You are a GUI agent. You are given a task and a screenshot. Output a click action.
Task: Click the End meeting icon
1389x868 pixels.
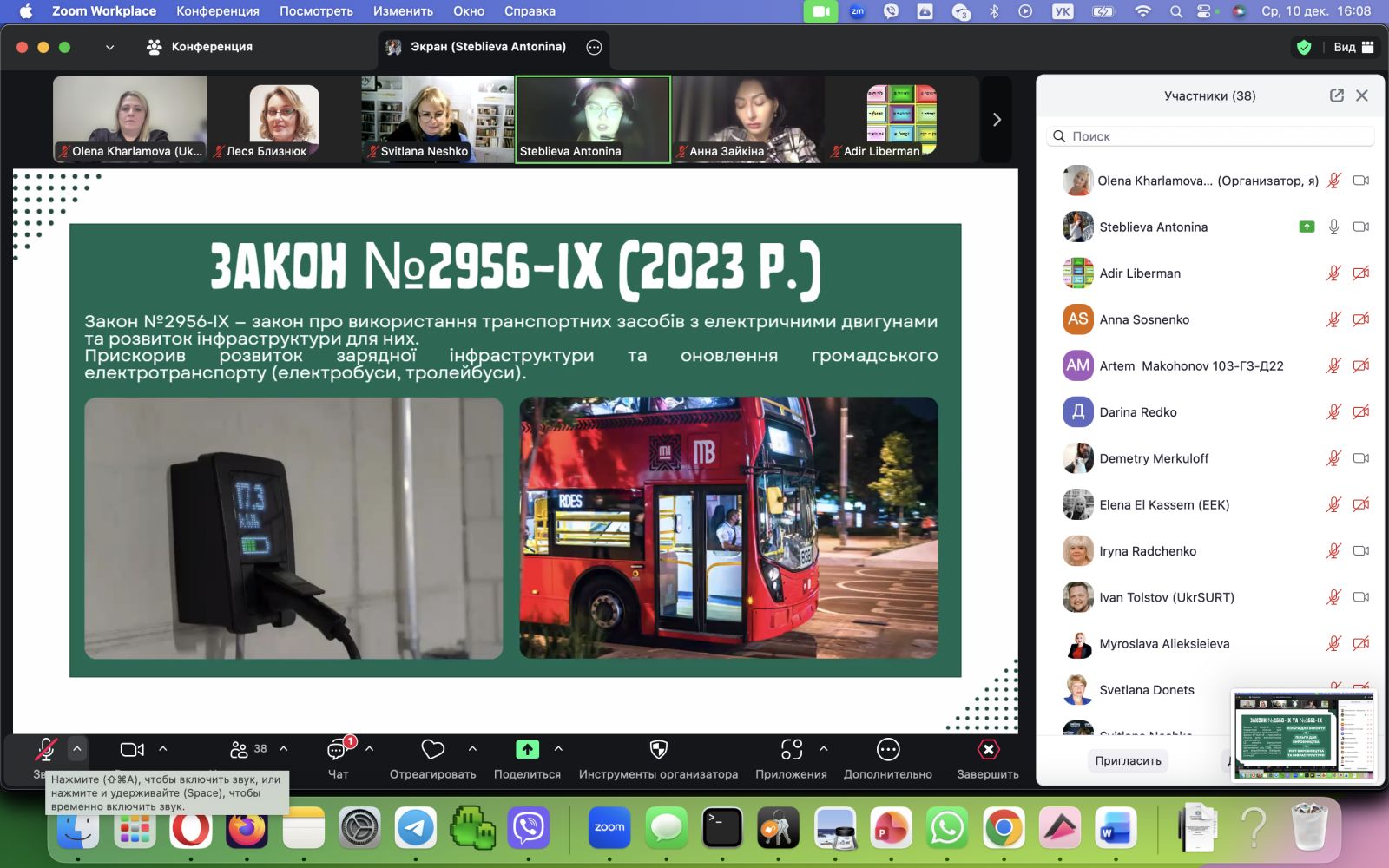click(988, 750)
